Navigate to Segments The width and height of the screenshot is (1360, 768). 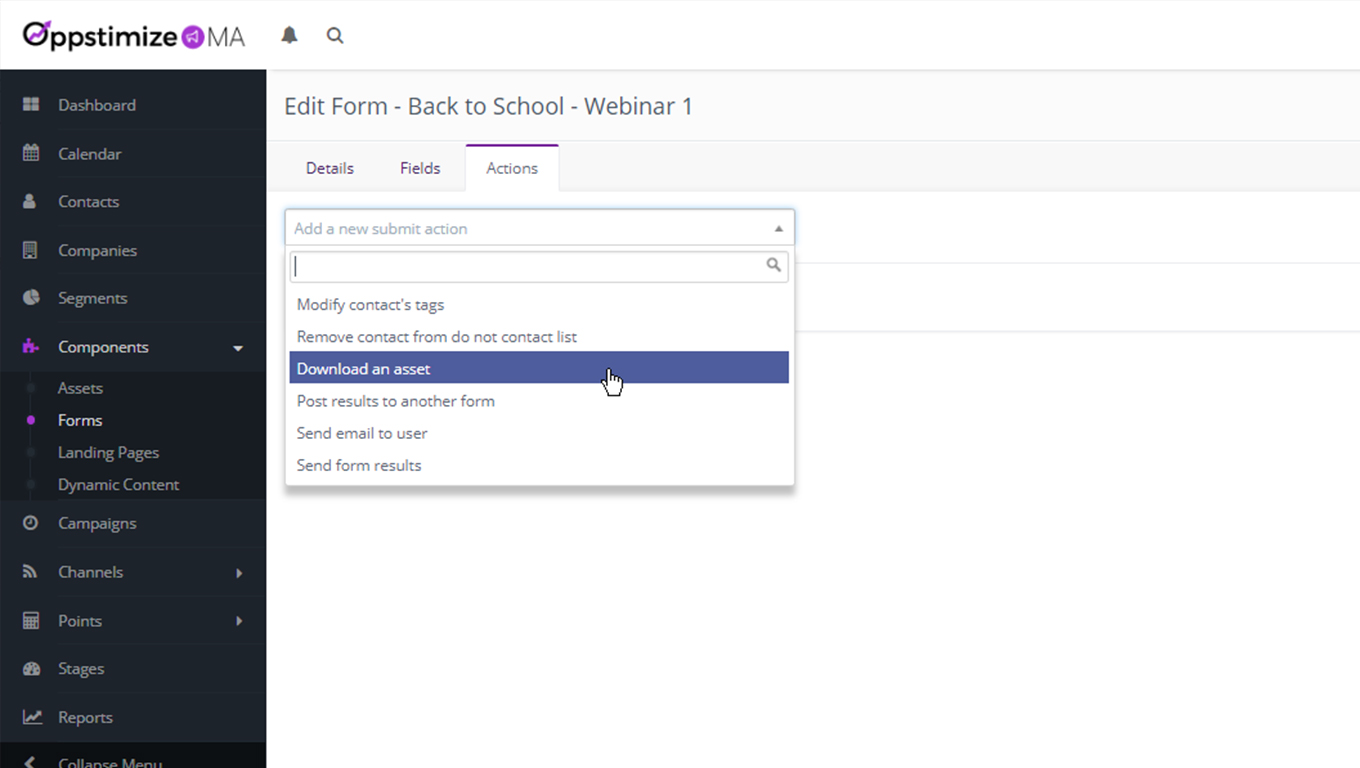93,299
